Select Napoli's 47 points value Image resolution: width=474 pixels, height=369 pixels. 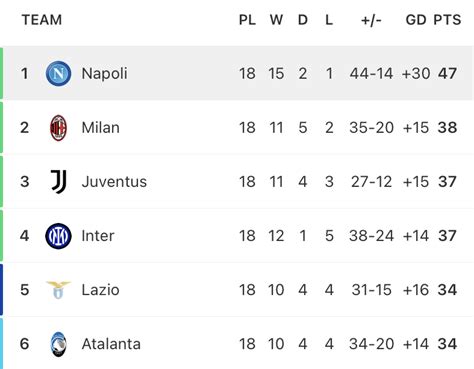tap(447, 73)
